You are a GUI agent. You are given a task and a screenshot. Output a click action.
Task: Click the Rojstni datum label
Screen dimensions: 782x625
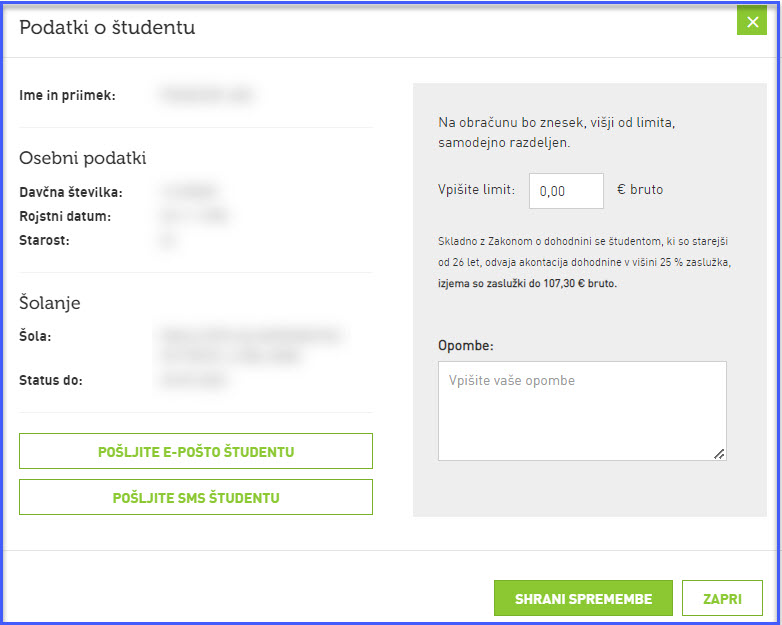(x=65, y=216)
